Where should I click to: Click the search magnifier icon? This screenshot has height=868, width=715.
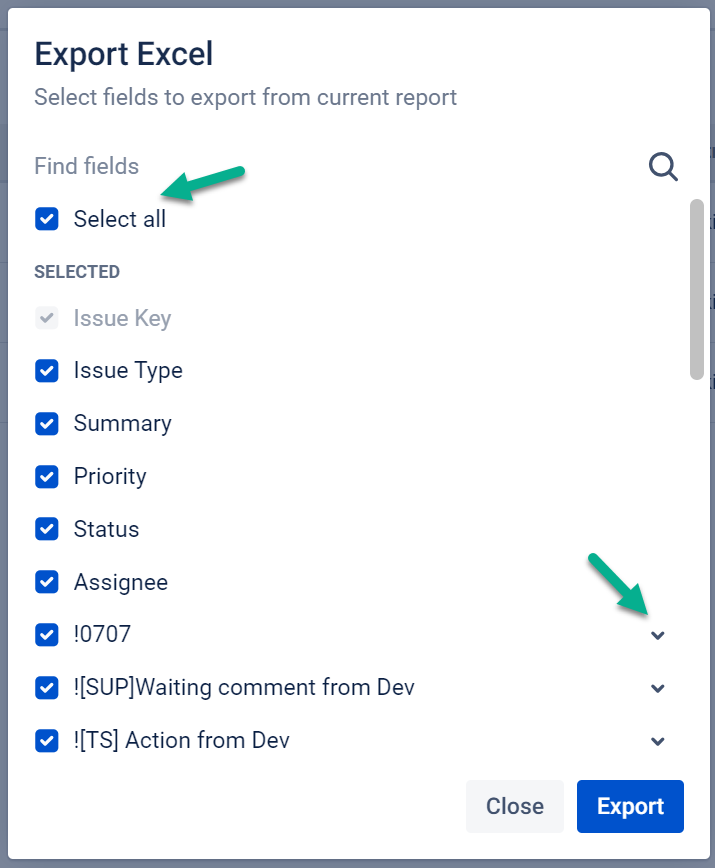[x=663, y=166]
